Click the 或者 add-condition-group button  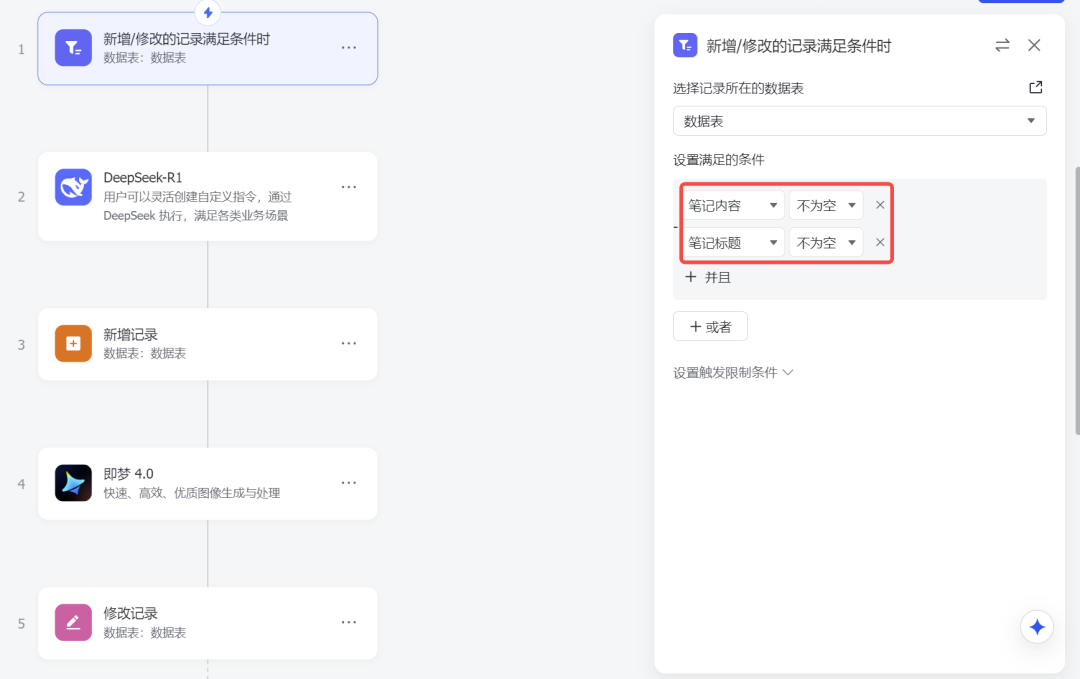pos(710,326)
